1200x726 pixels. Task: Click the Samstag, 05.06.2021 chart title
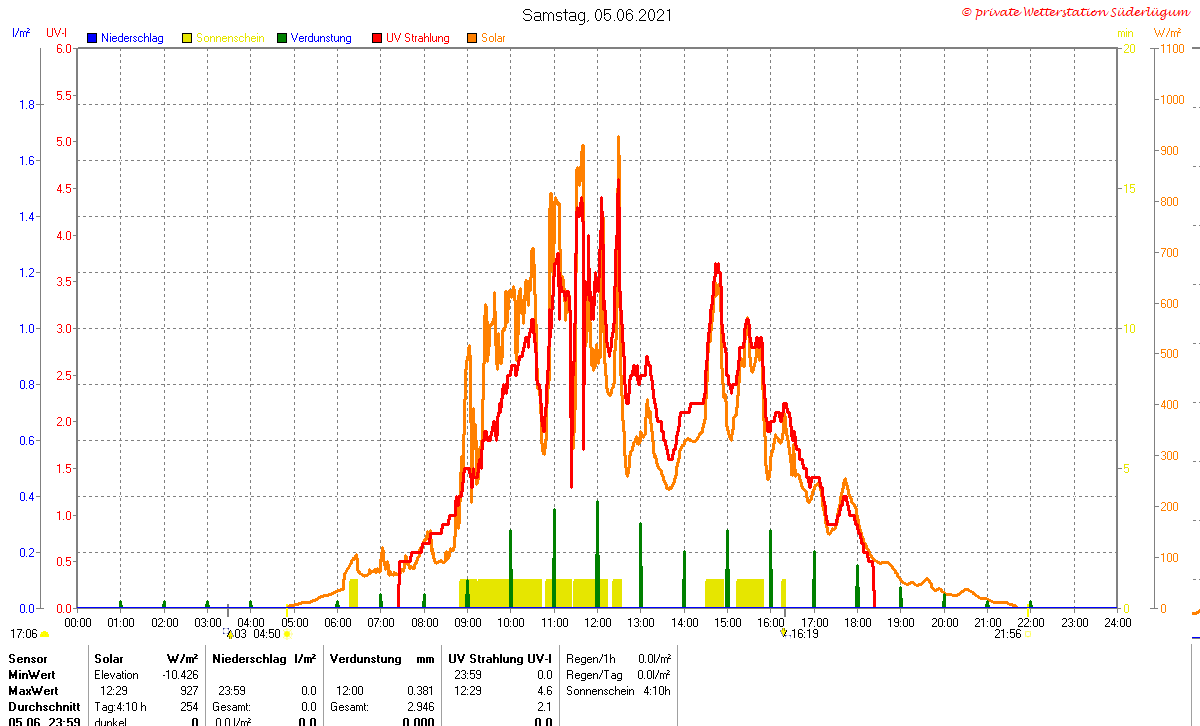[598, 15]
